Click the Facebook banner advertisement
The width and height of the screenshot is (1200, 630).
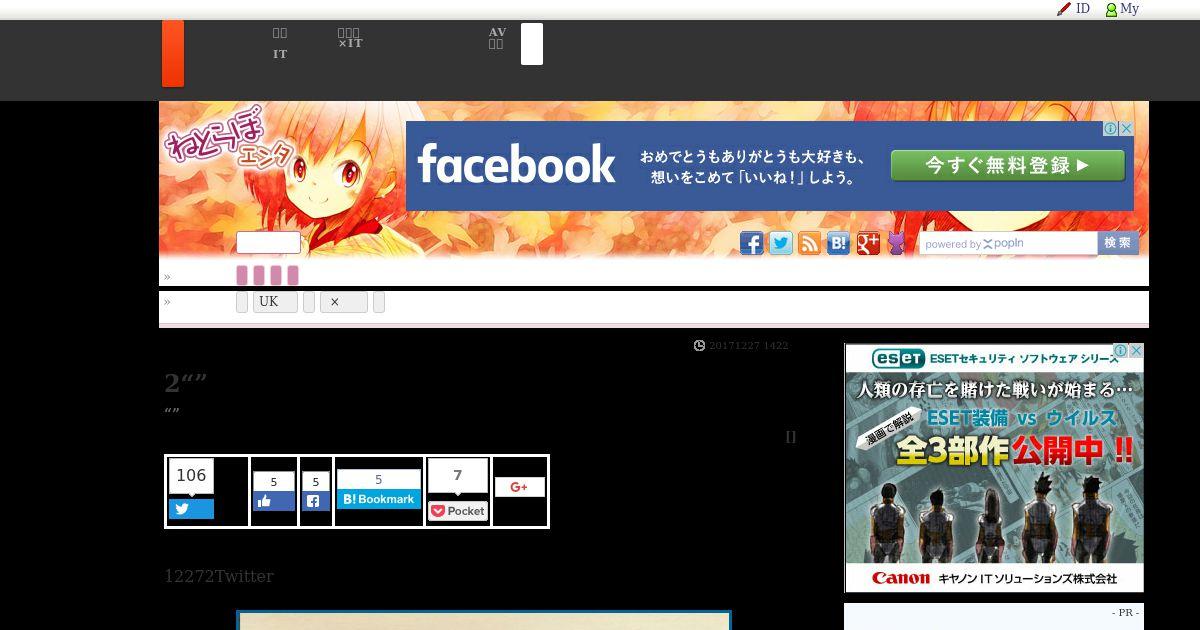pyautogui.click(x=770, y=166)
